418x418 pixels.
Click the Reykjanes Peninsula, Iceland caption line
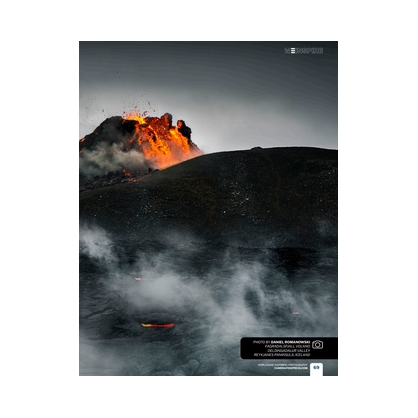pyautogui.click(x=282, y=355)
